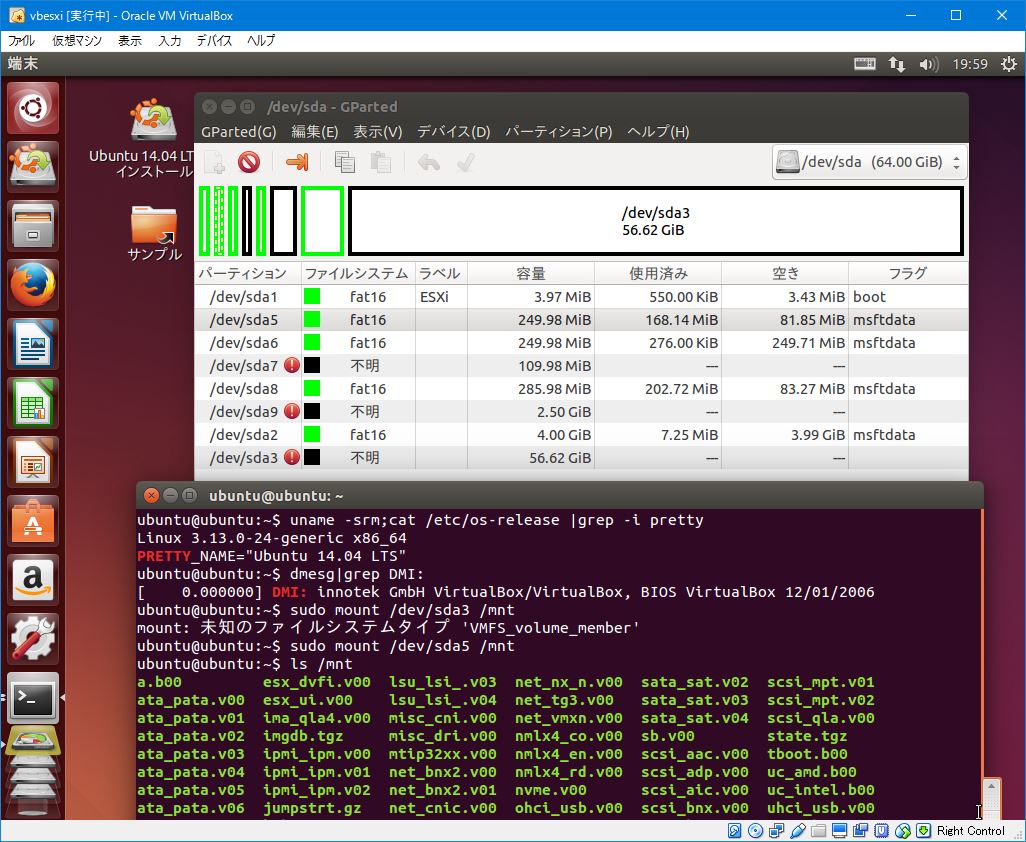Sort by the 空き column header

tap(785, 273)
